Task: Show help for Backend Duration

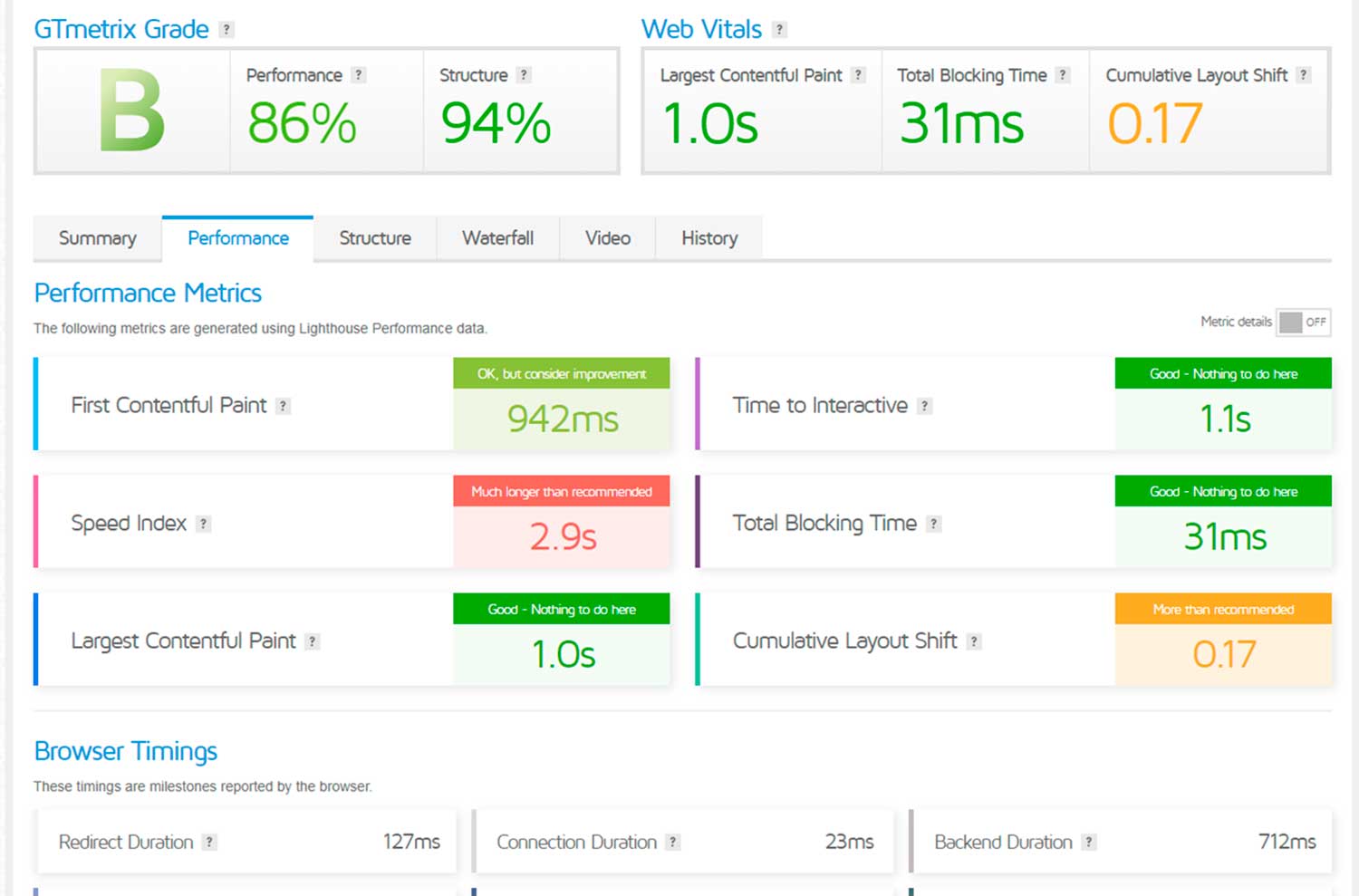Action: (x=1089, y=843)
